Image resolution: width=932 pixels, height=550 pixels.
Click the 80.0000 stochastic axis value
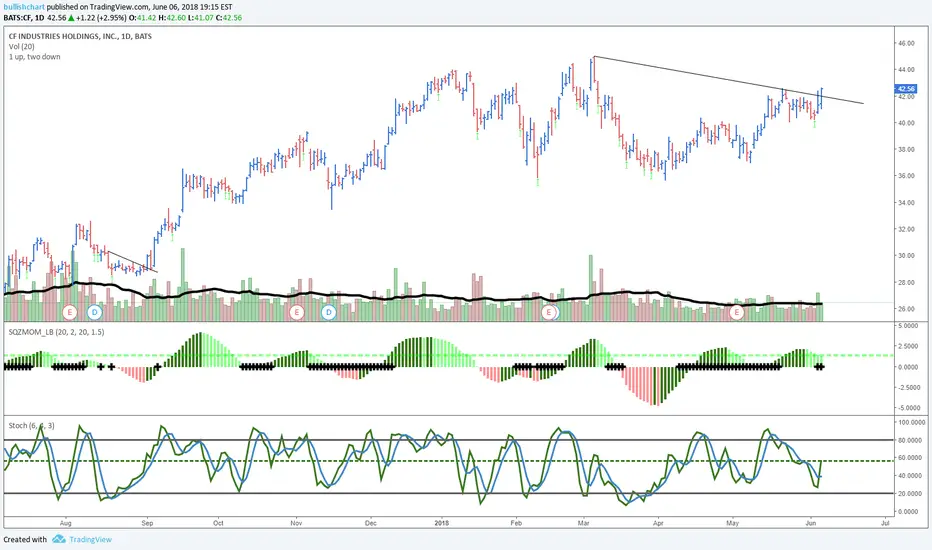point(908,440)
